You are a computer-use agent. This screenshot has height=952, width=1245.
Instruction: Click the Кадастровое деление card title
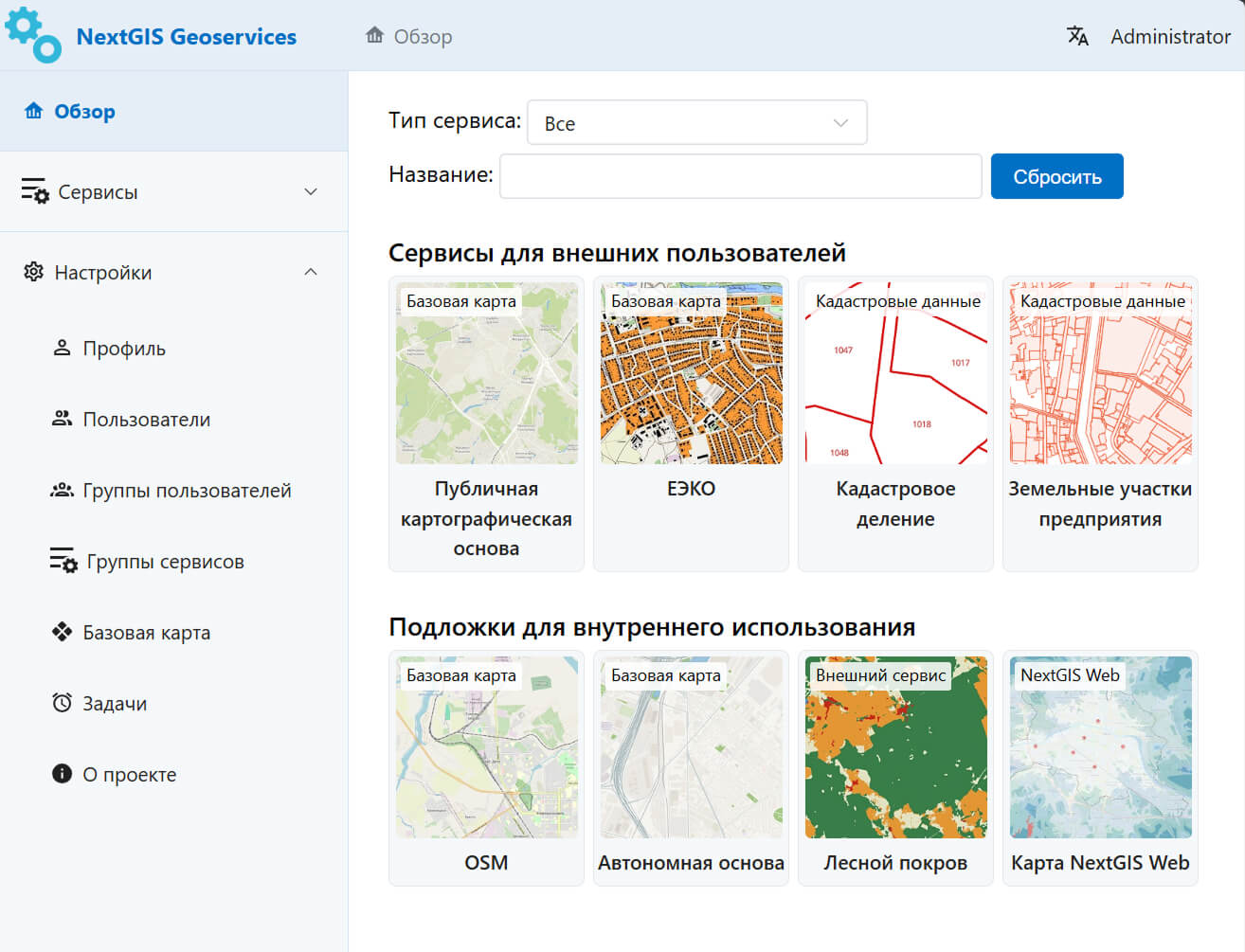[895, 504]
